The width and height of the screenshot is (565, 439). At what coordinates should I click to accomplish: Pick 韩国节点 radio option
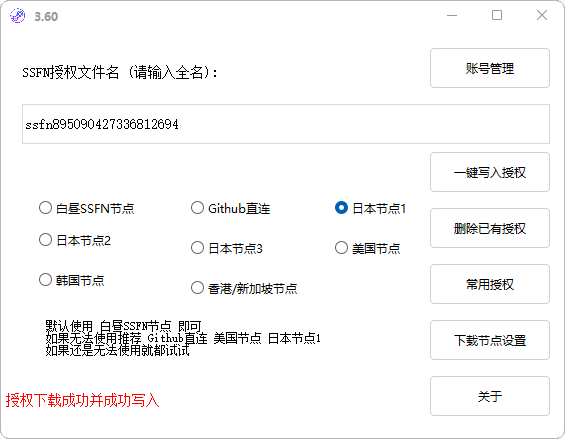(x=72, y=280)
